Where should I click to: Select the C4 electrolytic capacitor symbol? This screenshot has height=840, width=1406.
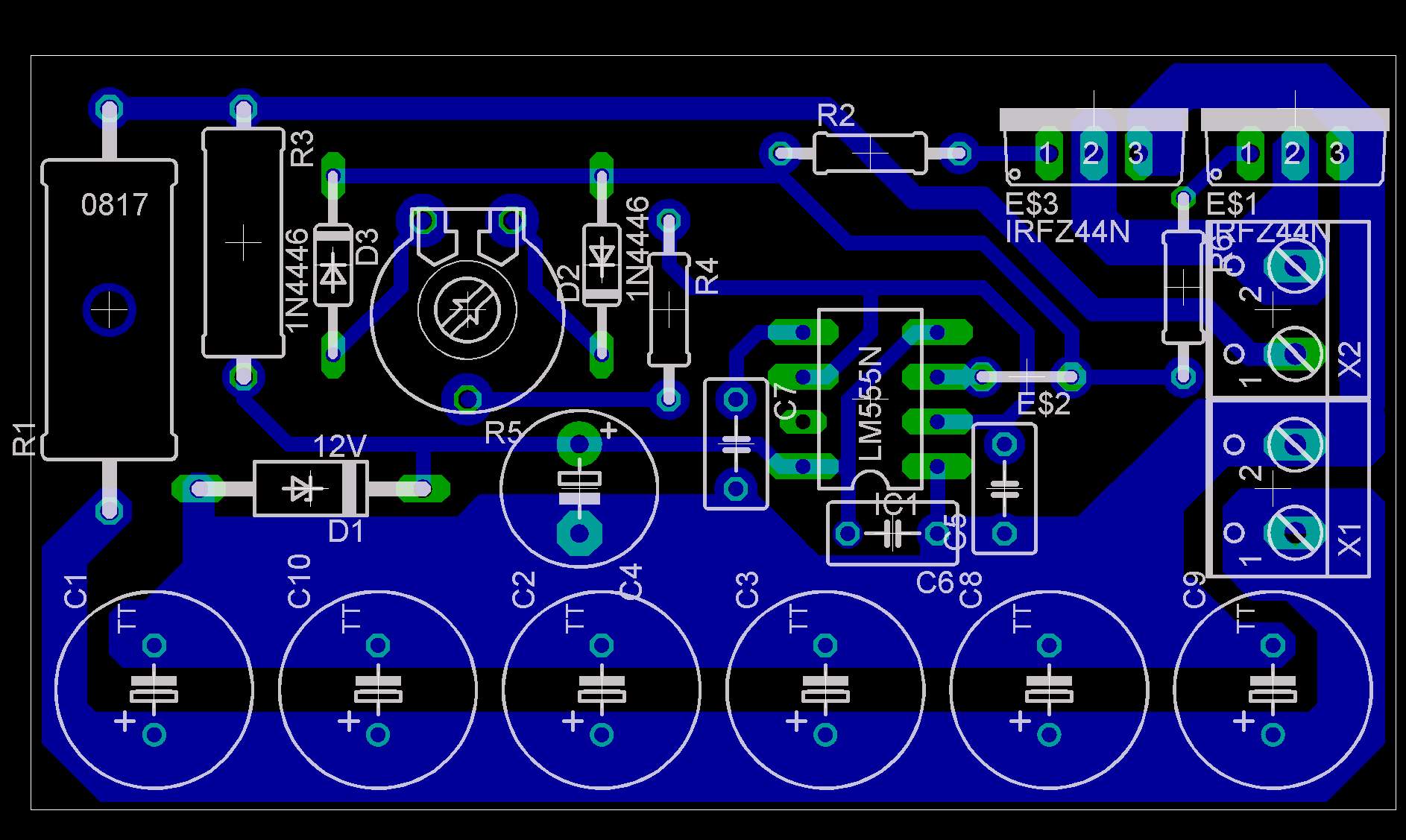(579, 488)
